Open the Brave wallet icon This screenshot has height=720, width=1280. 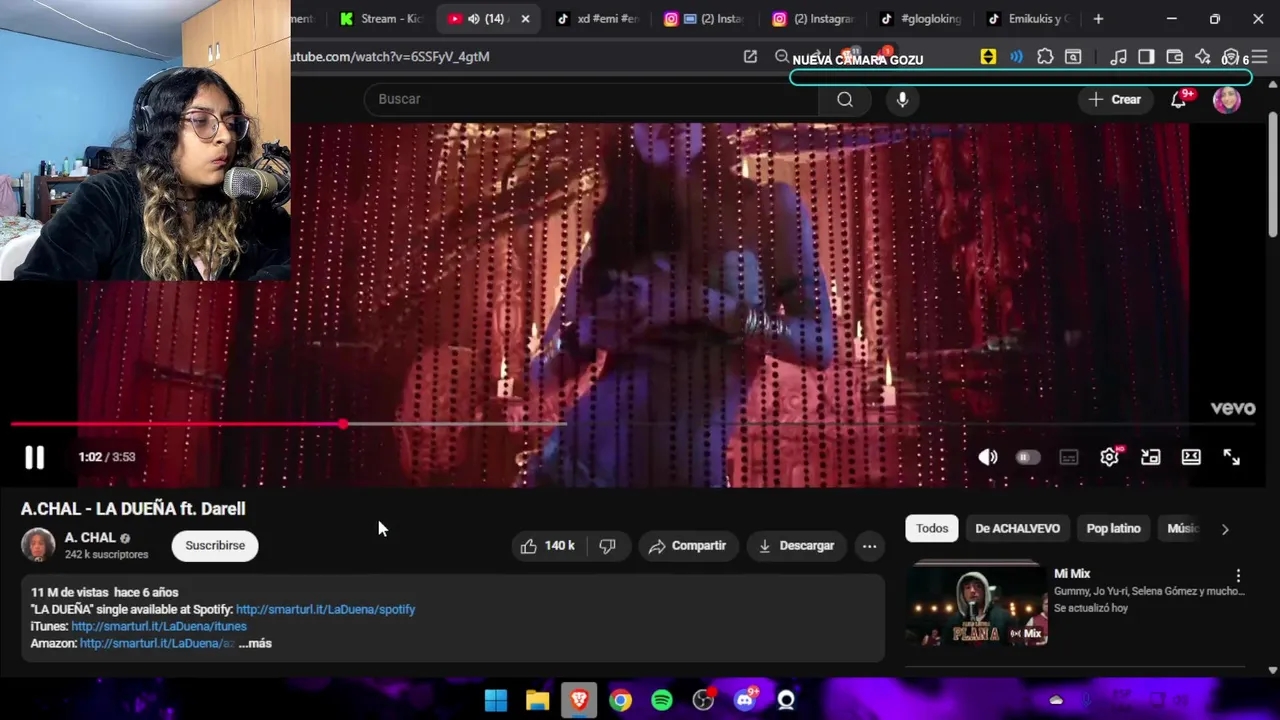coord(1175,57)
